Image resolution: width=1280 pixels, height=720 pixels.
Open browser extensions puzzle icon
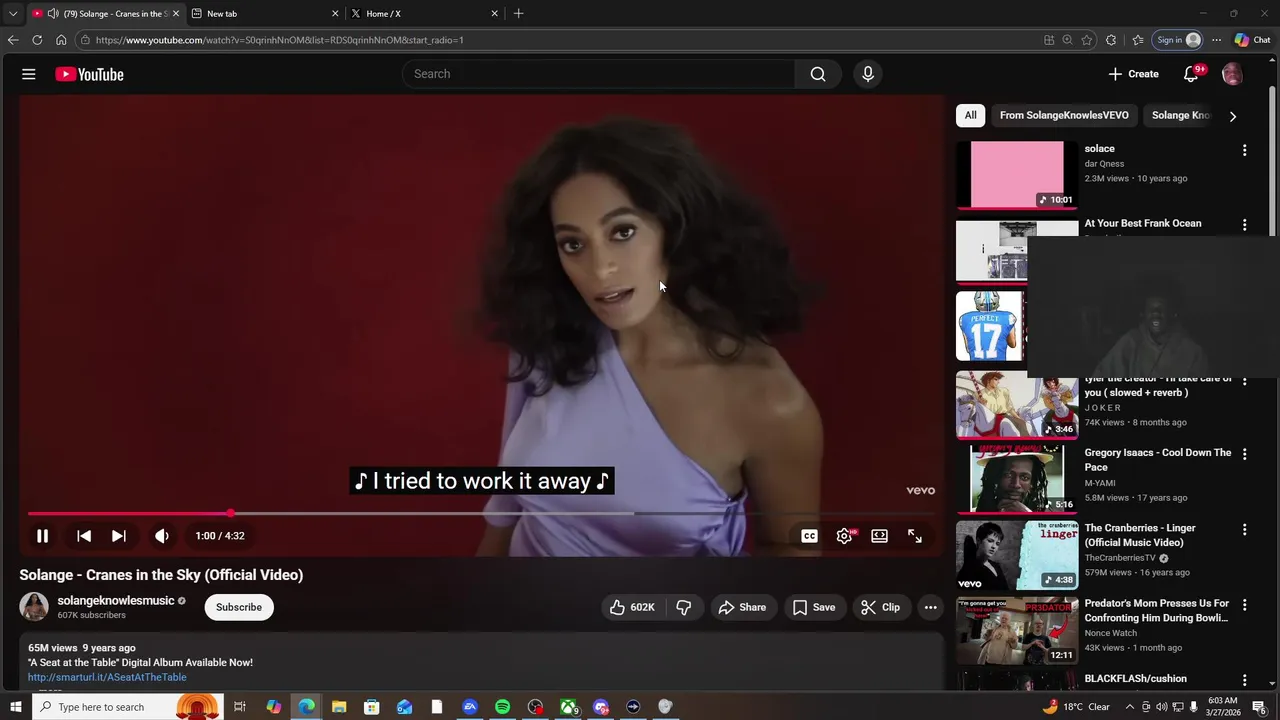[x=1111, y=40]
